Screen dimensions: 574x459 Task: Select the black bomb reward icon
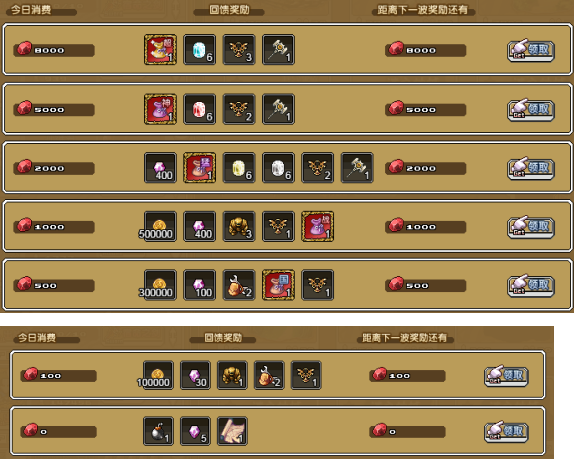pyautogui.click(x=159, y=431)
